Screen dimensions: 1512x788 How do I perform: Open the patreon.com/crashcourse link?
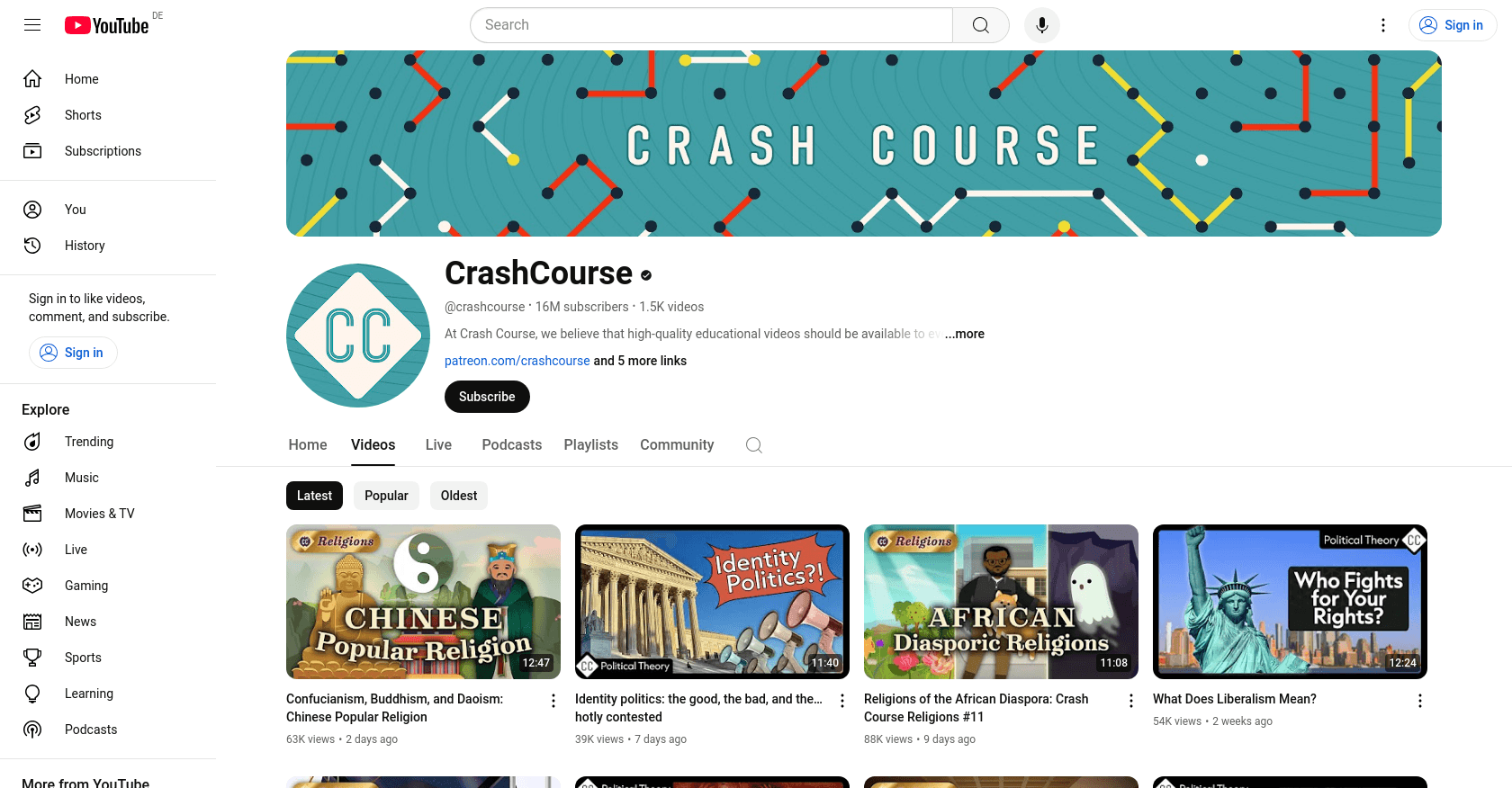517,361
